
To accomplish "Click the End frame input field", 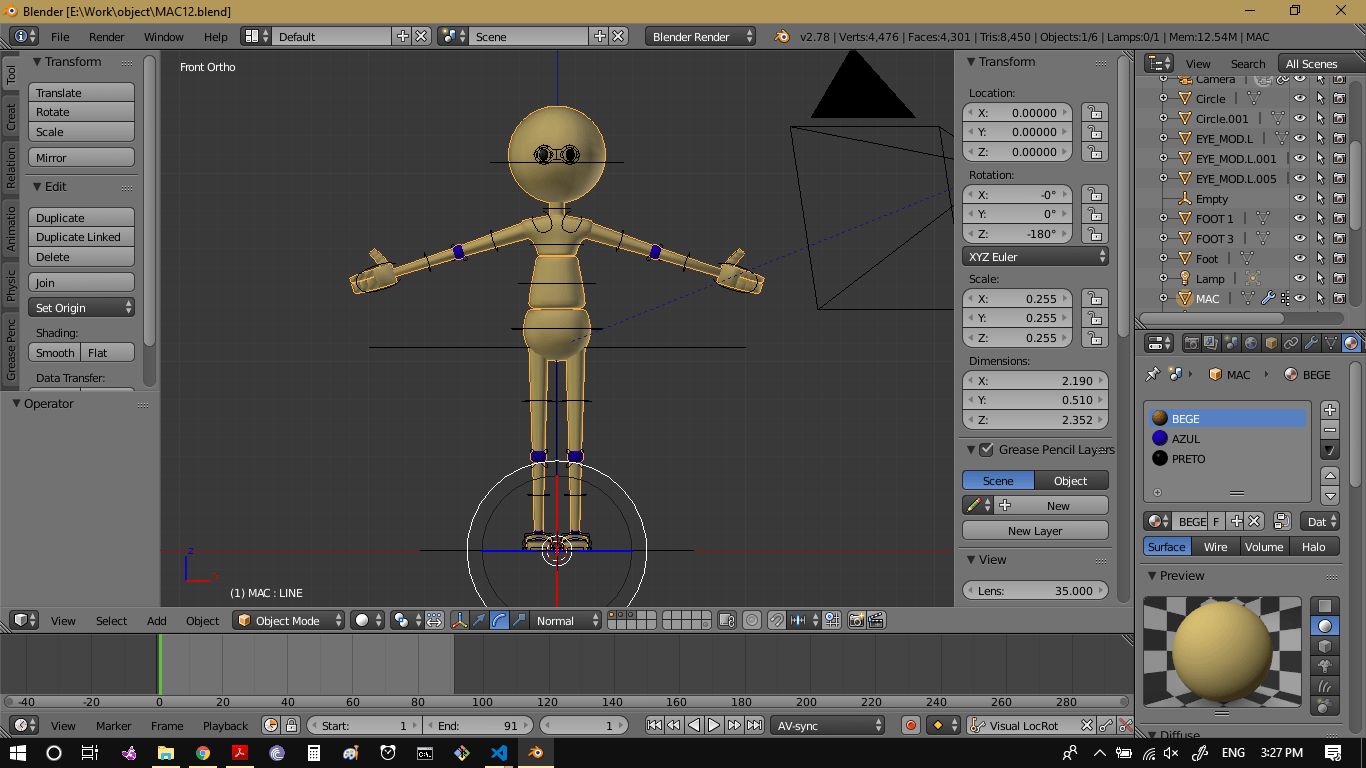I will (476, 726).
